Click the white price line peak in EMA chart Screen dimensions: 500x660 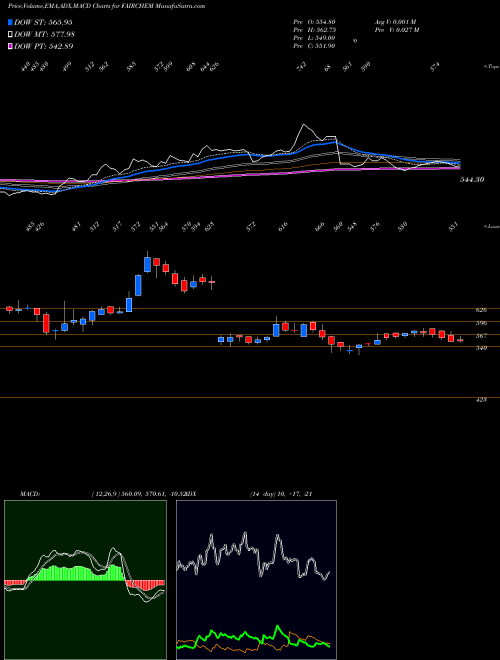(x=303, y=125)
